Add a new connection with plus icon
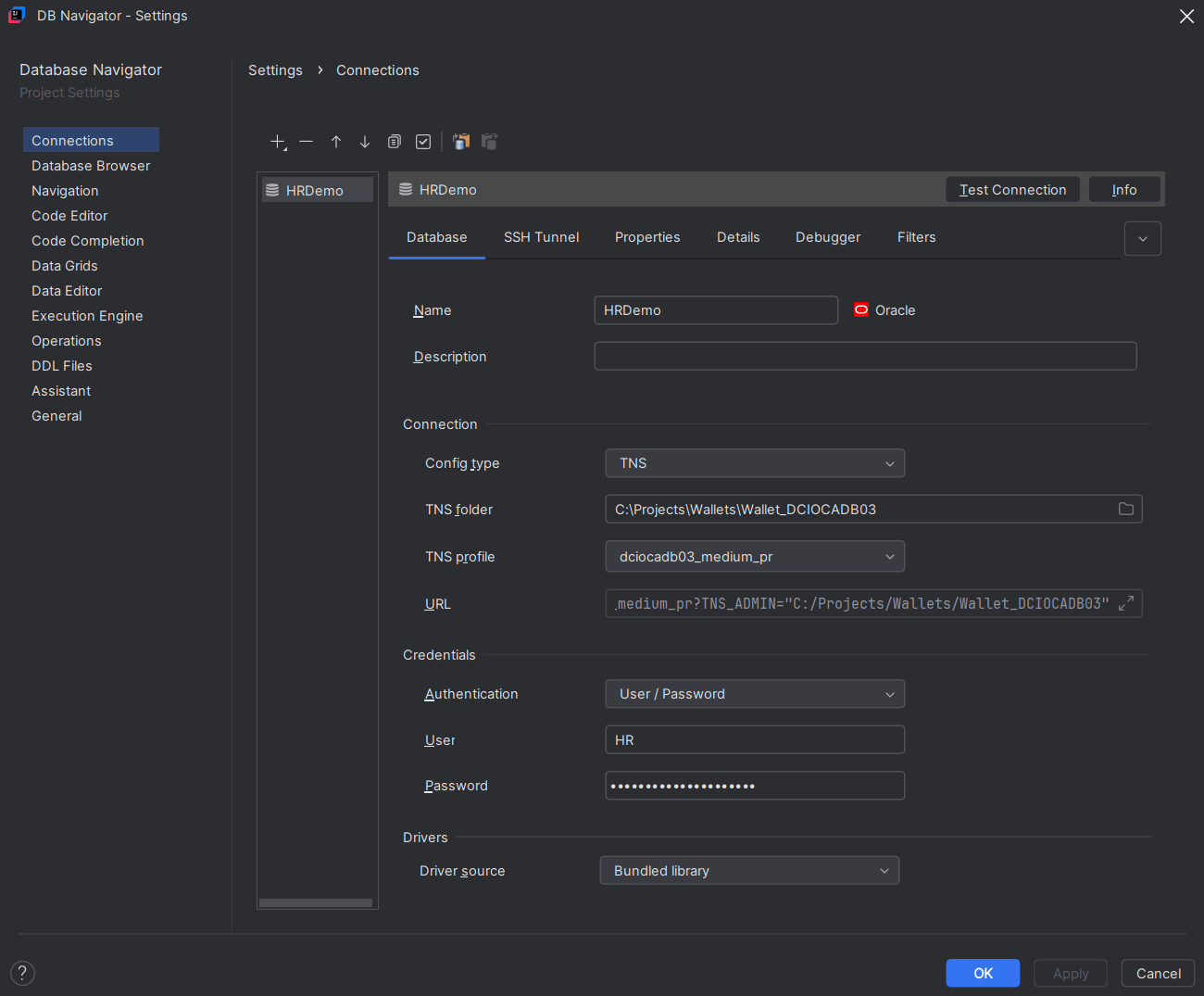The width and height of the screenshot is (1204, 996). click(x=278, y=142)
